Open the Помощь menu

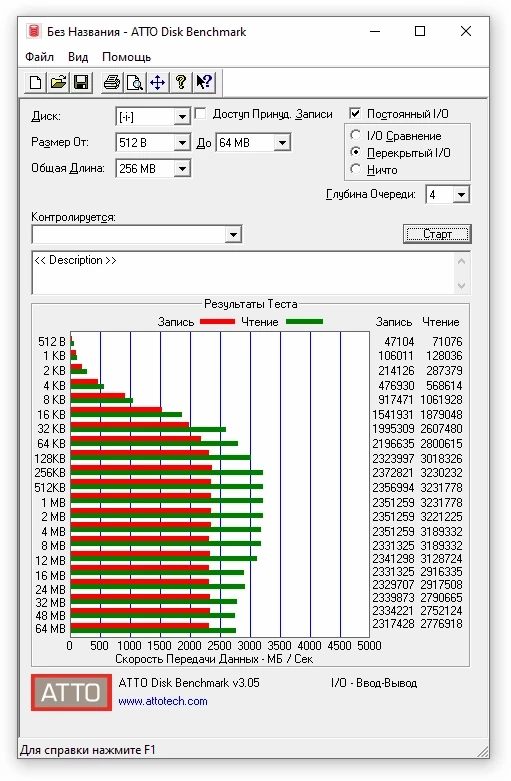pyautogui.click(x=126, y=57)
